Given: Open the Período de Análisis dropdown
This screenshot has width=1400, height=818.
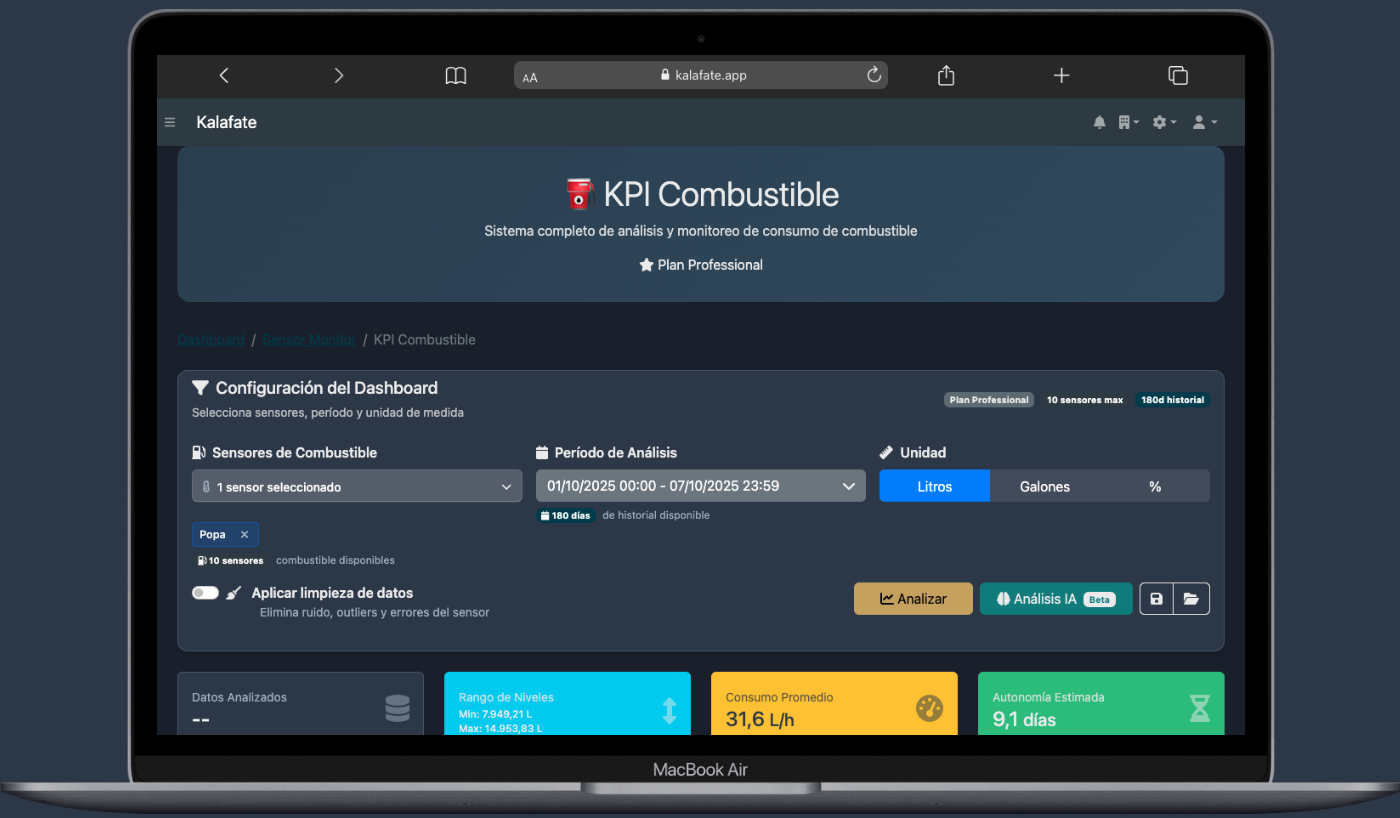Looking at the screenshot, I should 700,486.
